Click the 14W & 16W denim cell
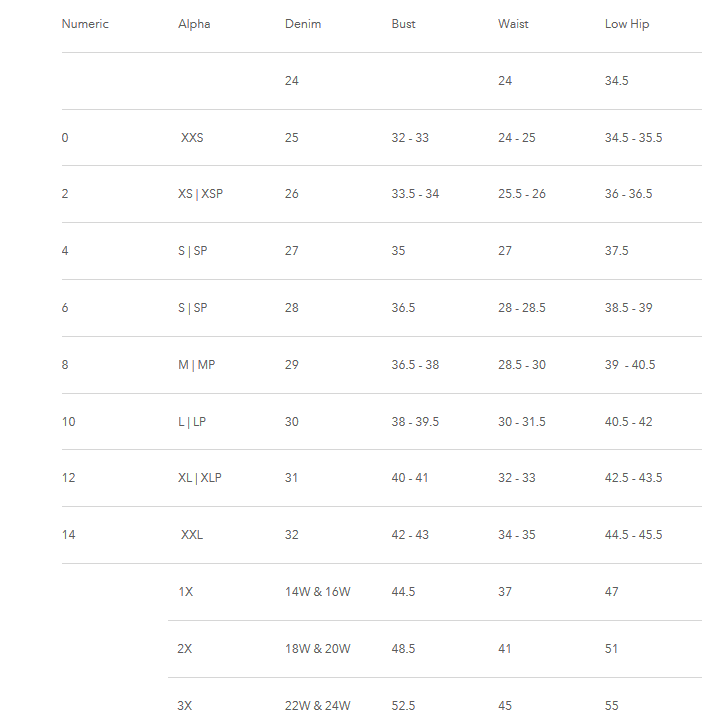The image size is (717, 725). point(317,592)
